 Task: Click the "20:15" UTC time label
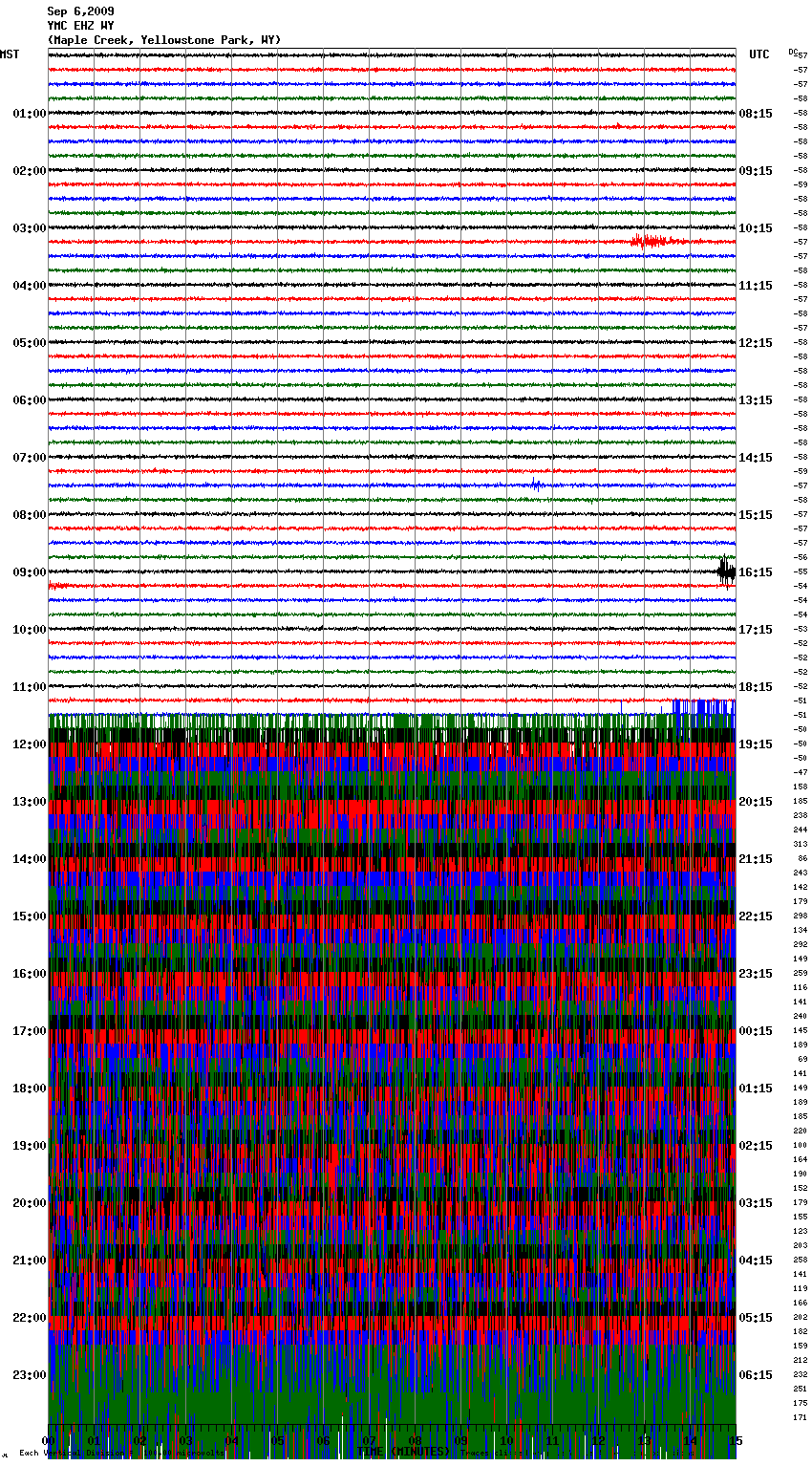point(756,802)
